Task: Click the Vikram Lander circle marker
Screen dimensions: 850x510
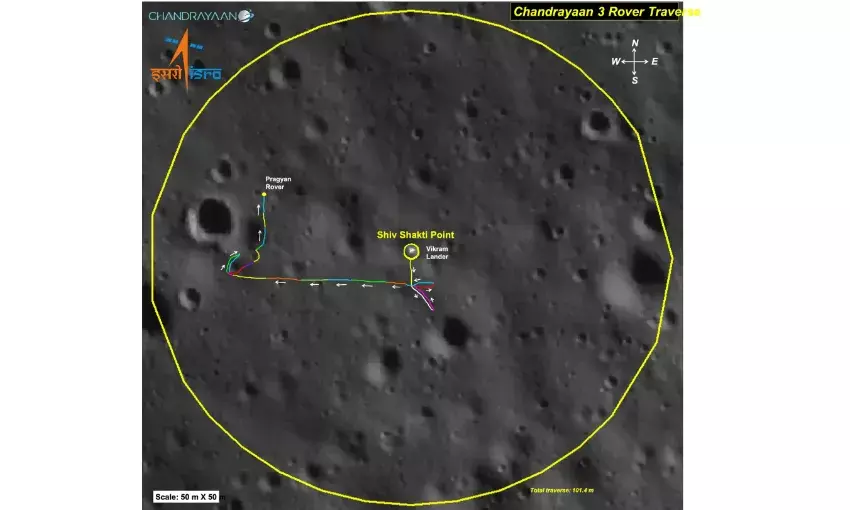Action: pyautogui.click(x=410, y=251)
